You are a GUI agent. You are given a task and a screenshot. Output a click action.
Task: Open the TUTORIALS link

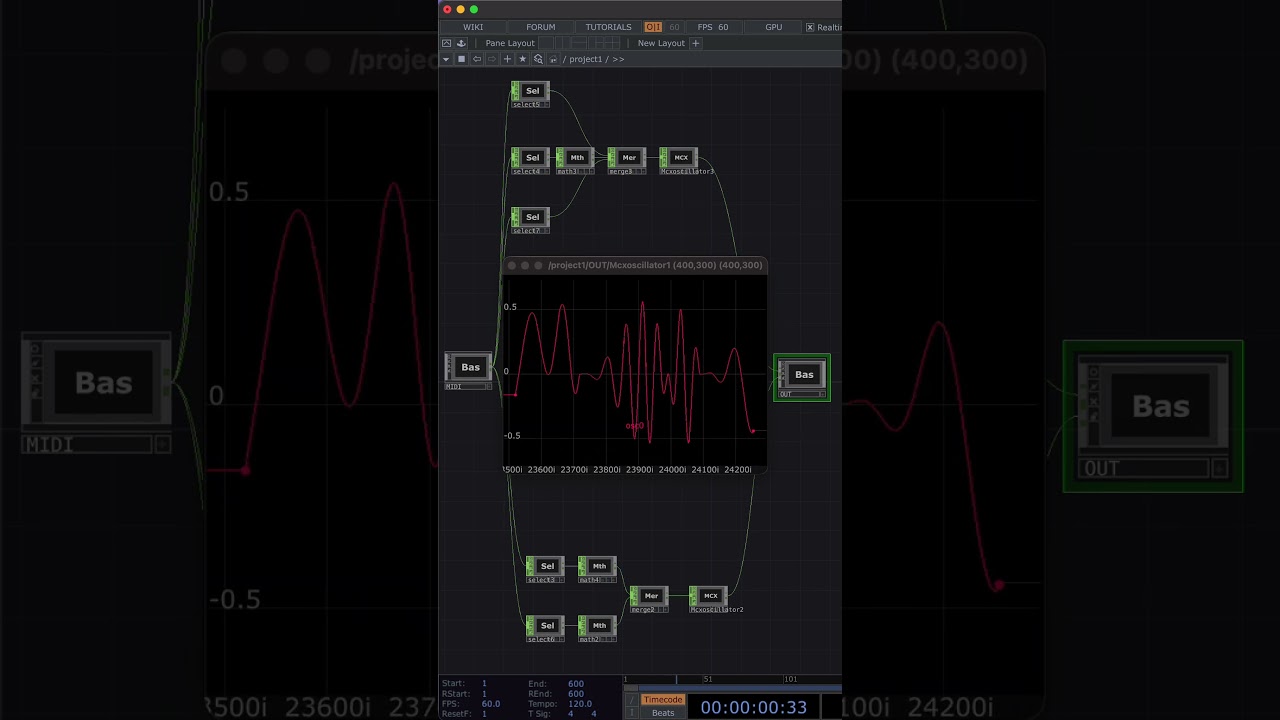(608, 27)
